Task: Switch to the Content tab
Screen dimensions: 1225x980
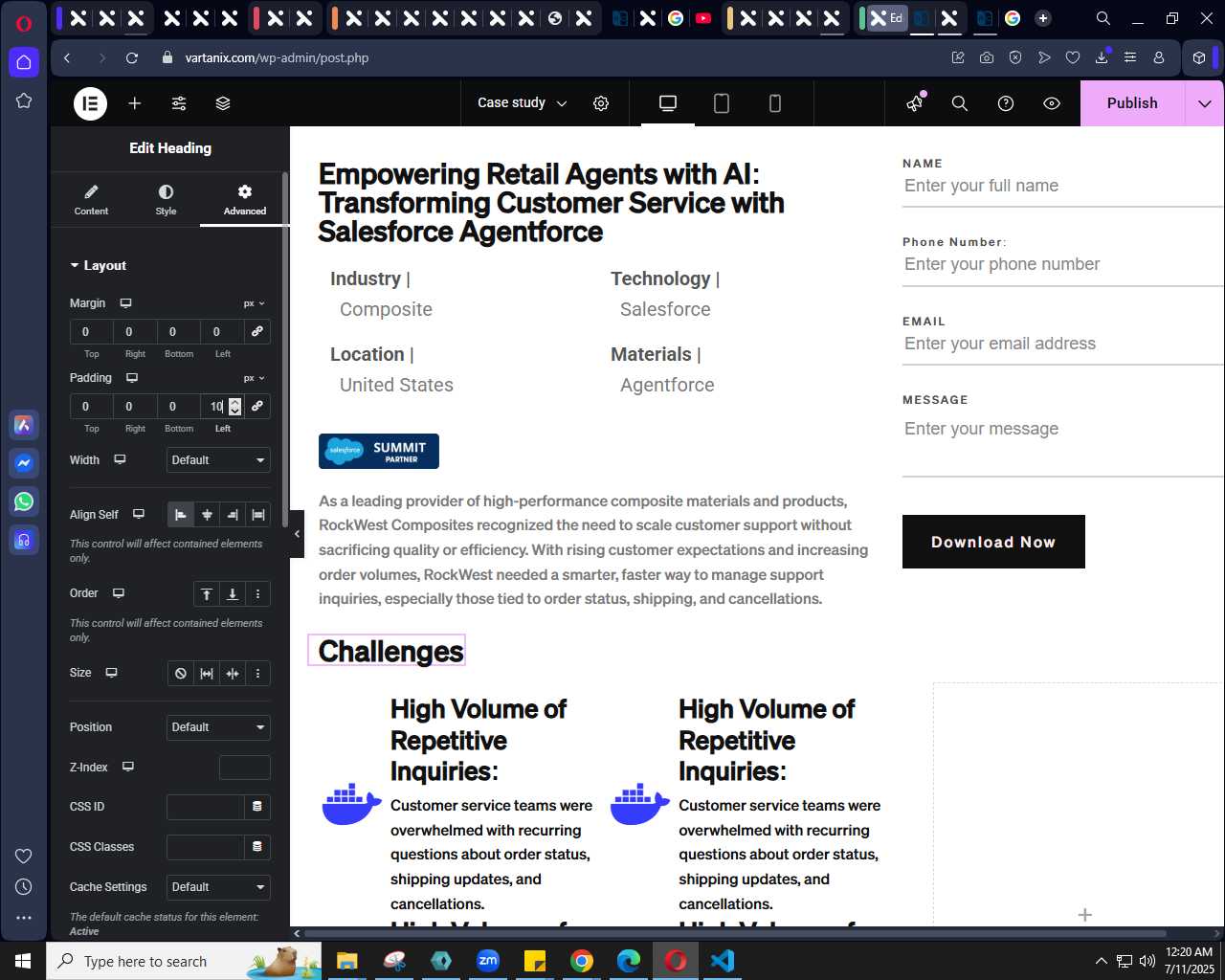Action: [x=91, y=200]
